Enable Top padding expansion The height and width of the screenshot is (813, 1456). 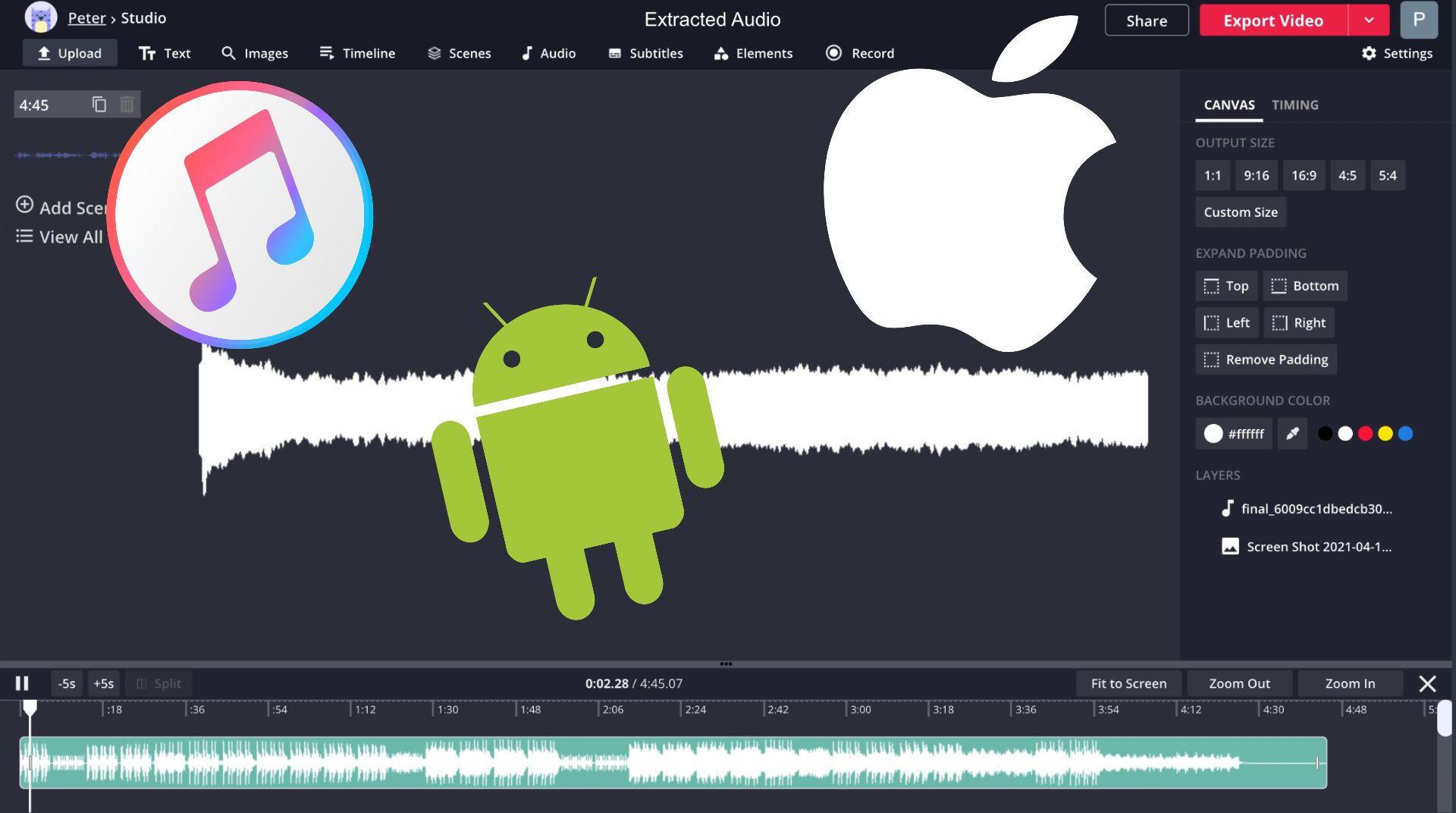[1225, 286]
